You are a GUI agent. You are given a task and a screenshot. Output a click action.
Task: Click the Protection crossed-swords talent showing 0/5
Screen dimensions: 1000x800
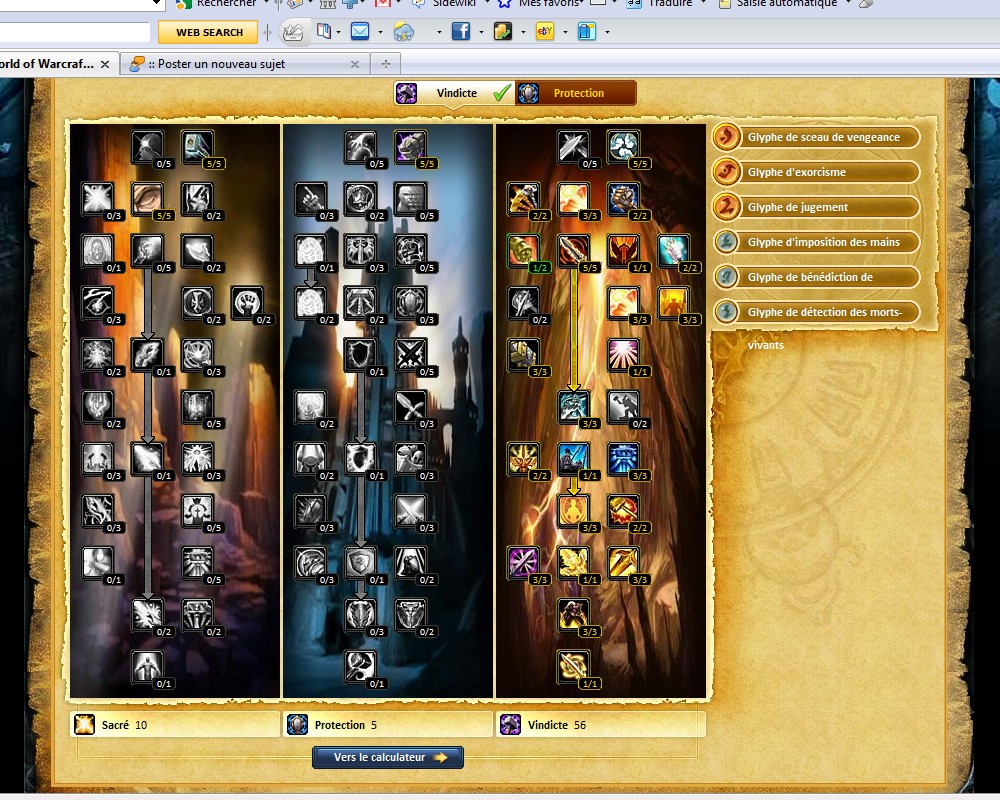click(x=411, y=355)
